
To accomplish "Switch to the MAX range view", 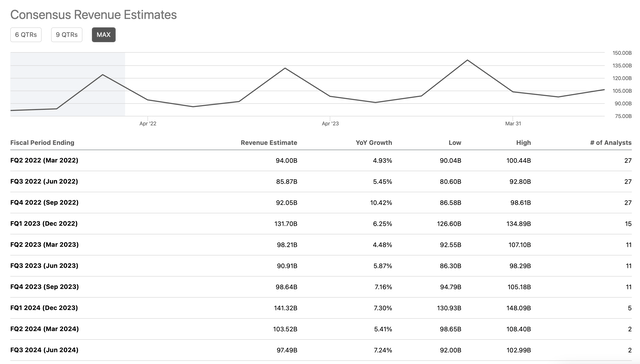I will pos(104,35).
